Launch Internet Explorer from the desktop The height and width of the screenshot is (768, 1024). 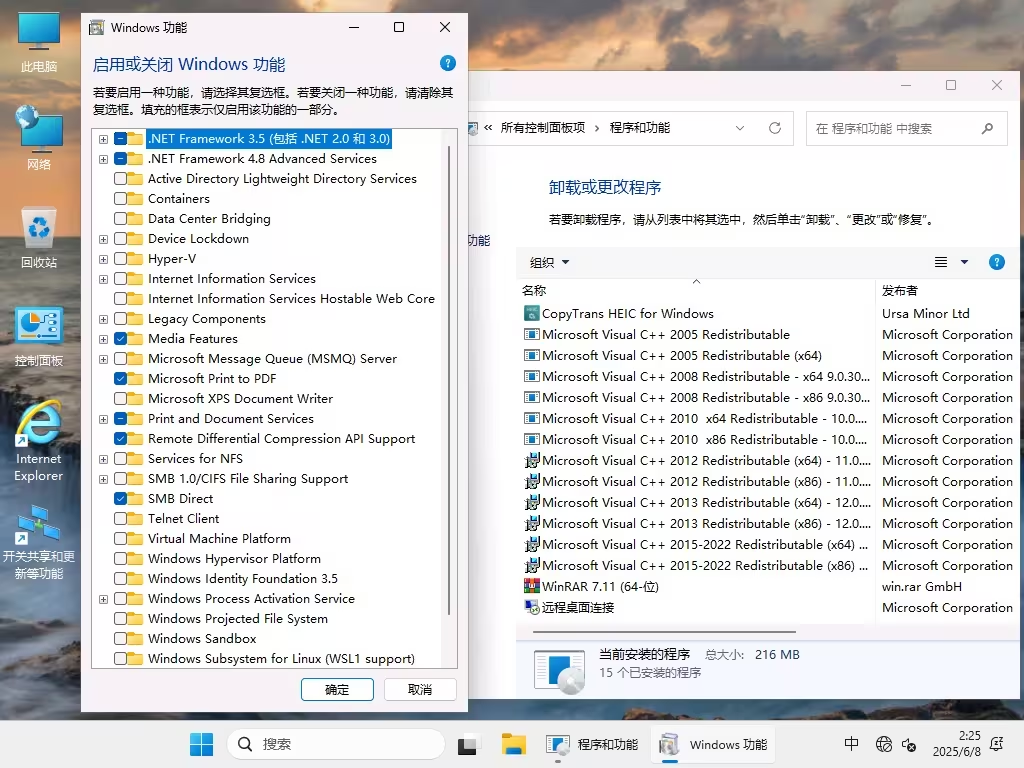(39, 441)
